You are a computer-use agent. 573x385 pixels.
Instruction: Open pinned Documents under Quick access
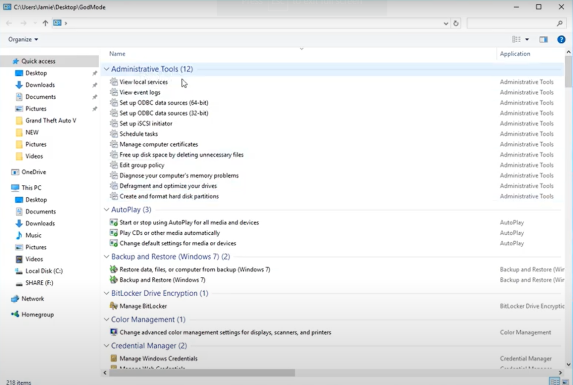[x=40, y=97]
